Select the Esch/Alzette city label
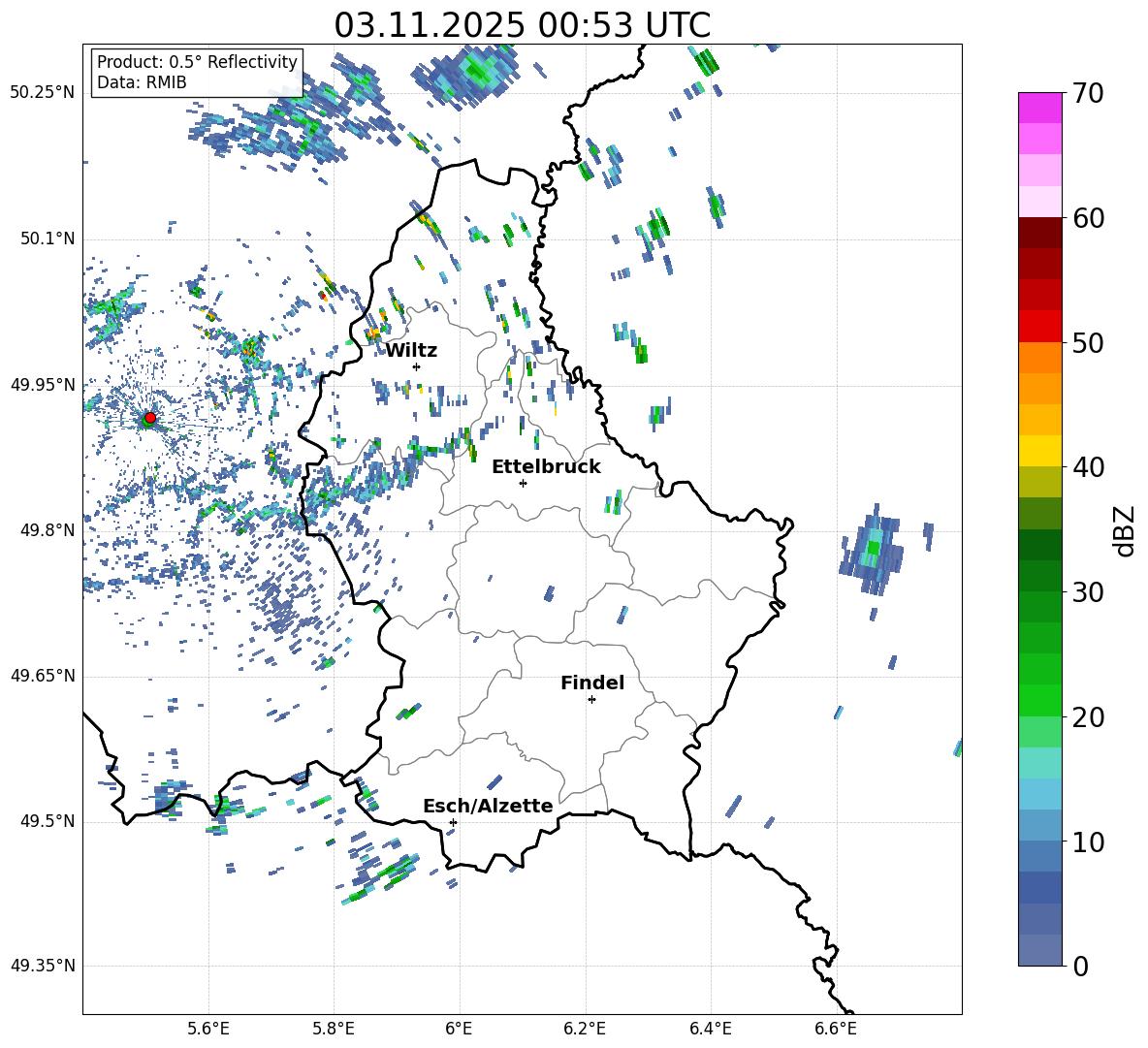The image size is (1148, 1048). [489, 807]
